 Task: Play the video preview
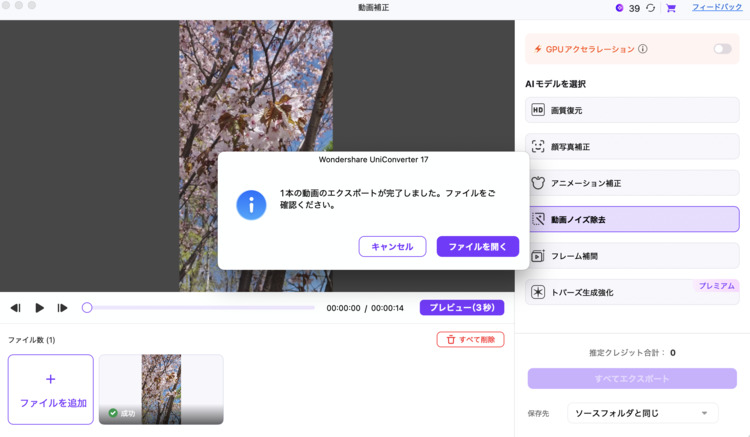pos(39,308)
